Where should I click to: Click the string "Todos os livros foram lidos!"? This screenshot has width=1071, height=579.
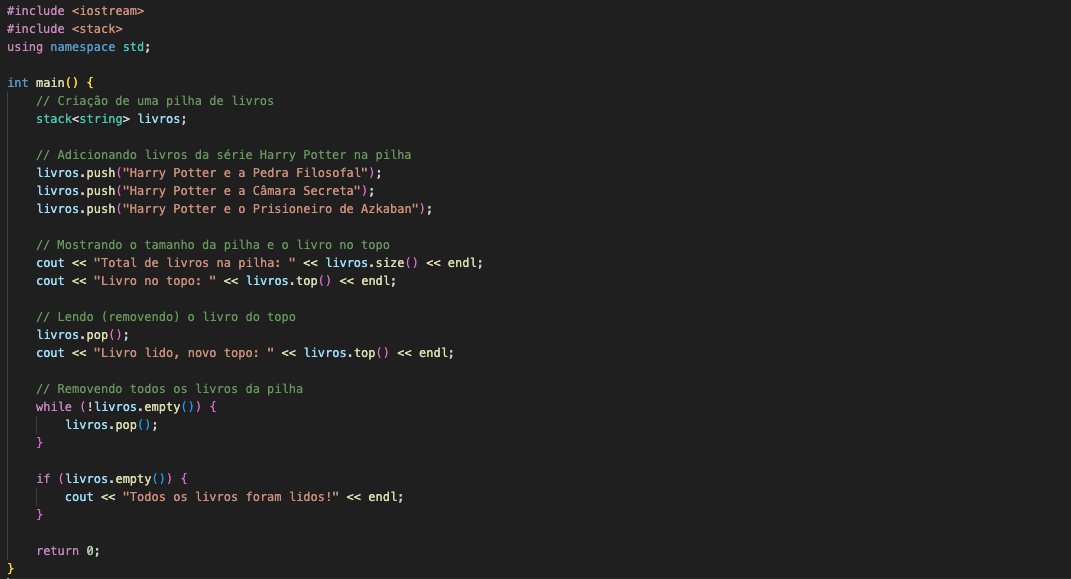pyautogui.click(x=231, y=497)
